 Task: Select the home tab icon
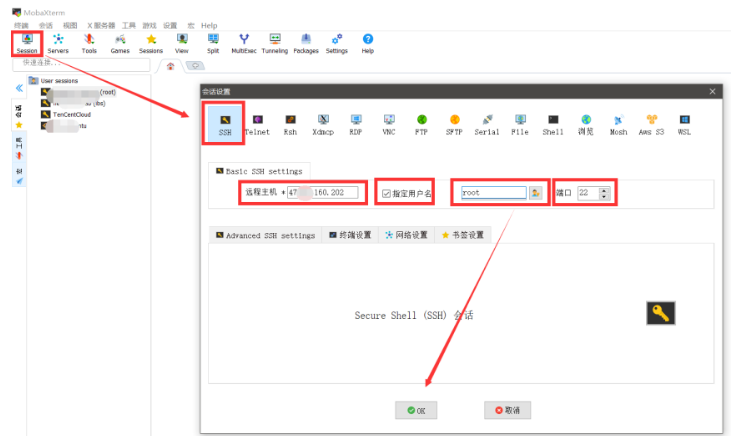click(170, 66)
